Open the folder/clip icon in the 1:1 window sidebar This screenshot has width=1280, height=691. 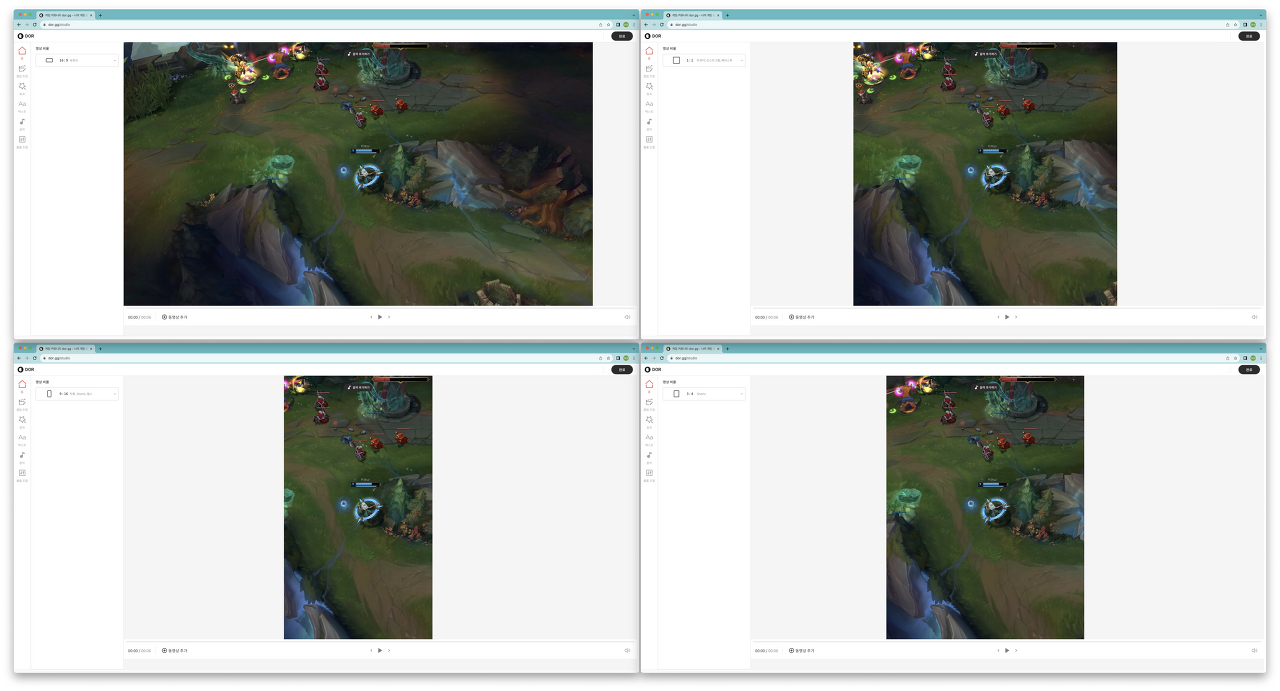coord(649,70)
